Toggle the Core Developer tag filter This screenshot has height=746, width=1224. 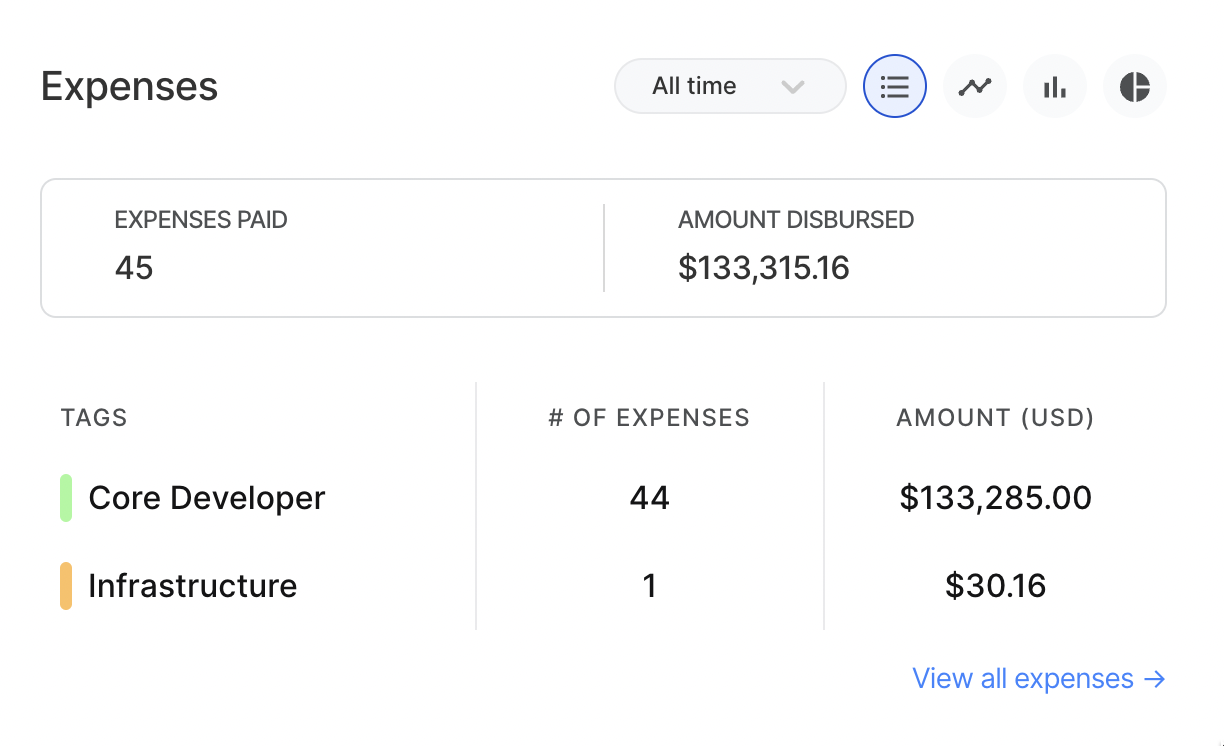[206, 497]
